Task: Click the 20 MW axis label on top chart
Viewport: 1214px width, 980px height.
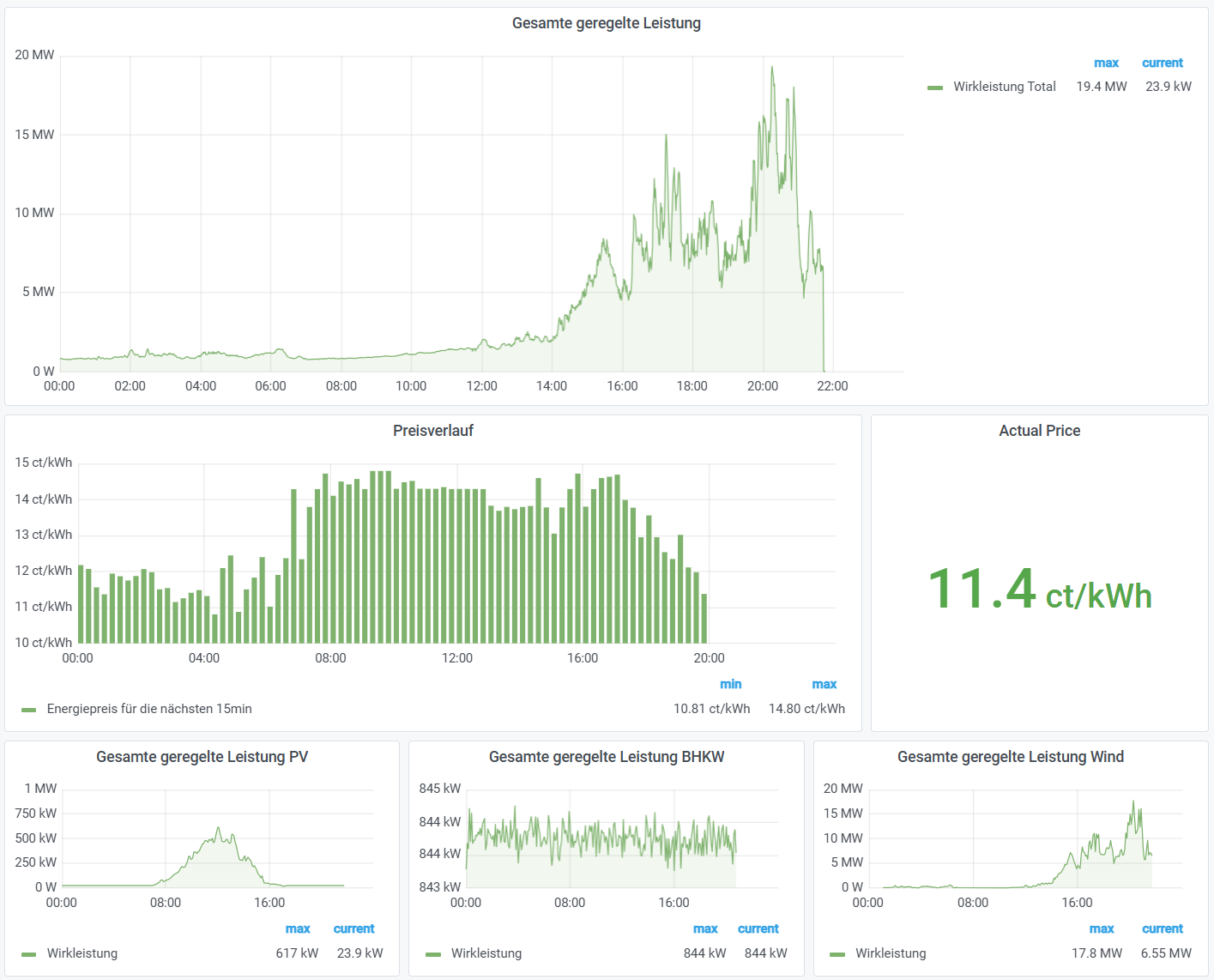Action: pyautogui.click(x=34, y=55)
